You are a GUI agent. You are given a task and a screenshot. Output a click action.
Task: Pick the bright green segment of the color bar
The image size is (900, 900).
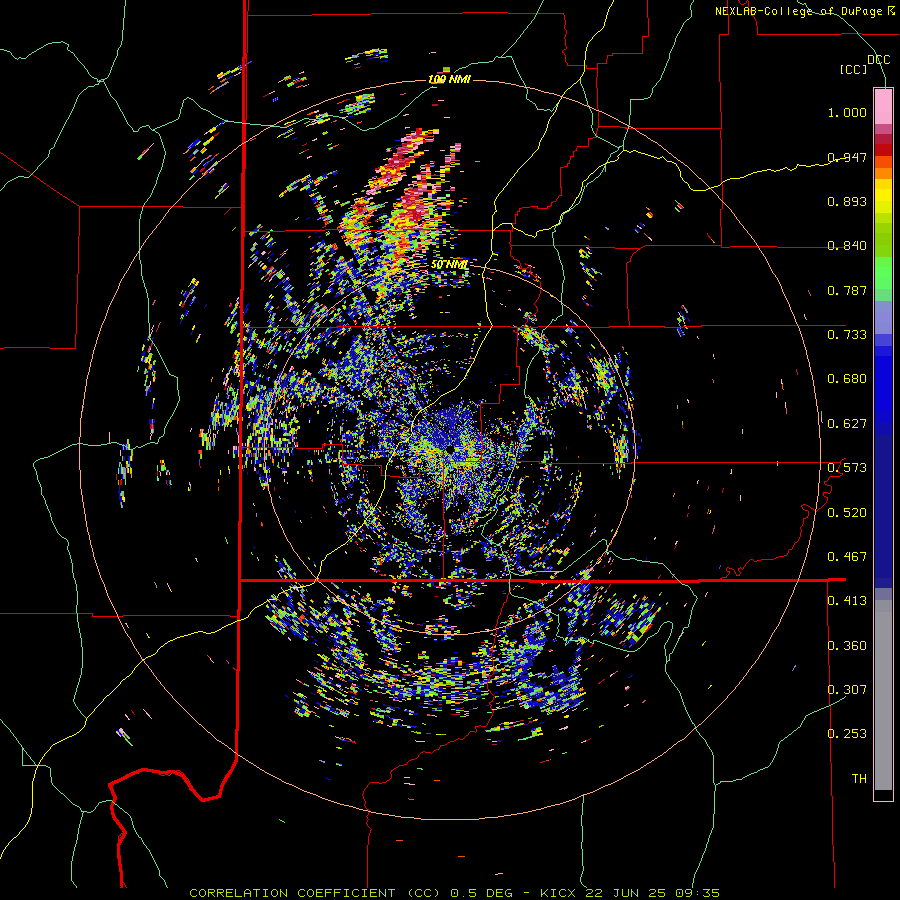pyautogui.click(x=883, y=273)
